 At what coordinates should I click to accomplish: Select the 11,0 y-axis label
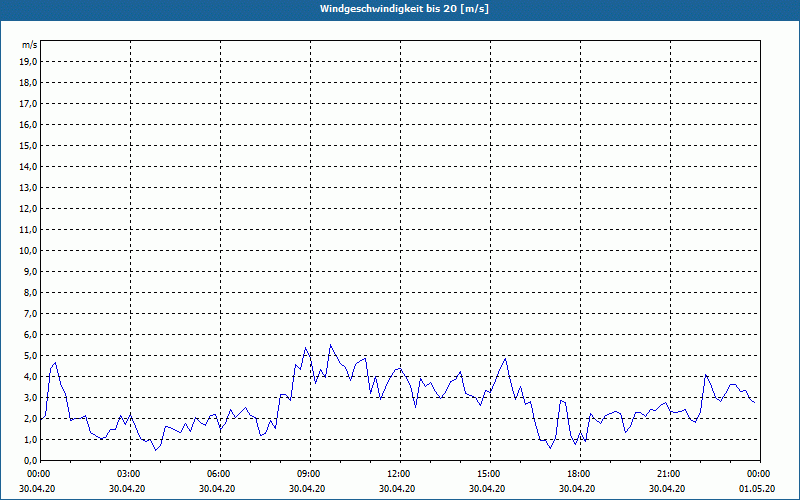point(29,230)
